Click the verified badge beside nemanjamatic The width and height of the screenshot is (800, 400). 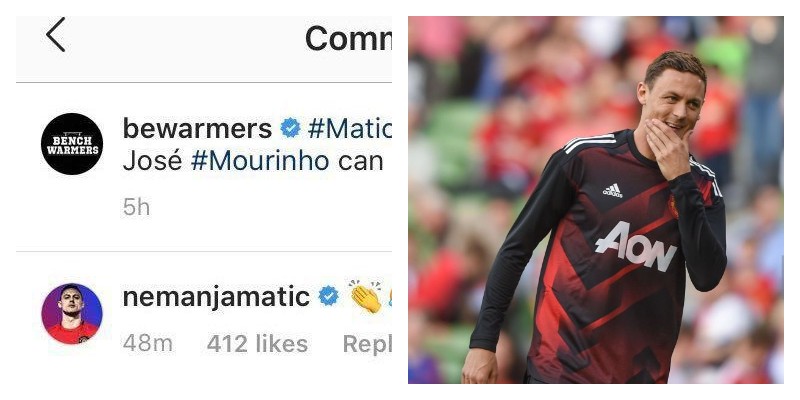[x=329, y=296]
